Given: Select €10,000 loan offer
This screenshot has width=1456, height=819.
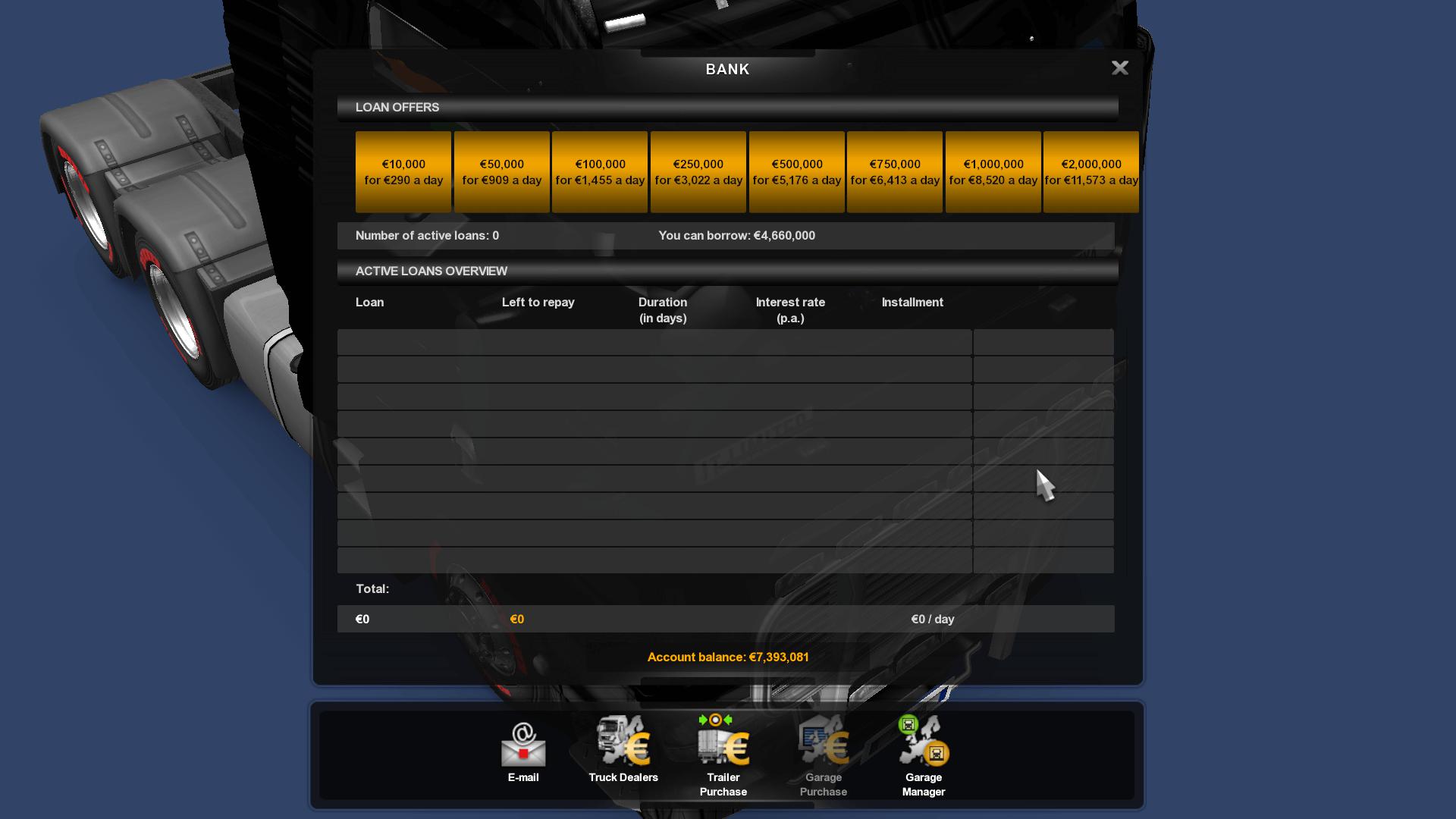Looking at the screenshot, I should click(x=403, y=171).
